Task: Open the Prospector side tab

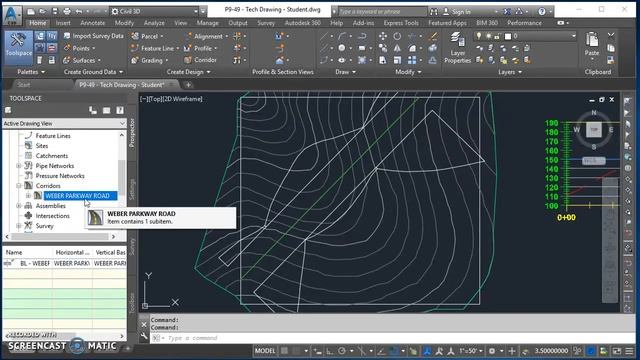Action: point(132,133)
